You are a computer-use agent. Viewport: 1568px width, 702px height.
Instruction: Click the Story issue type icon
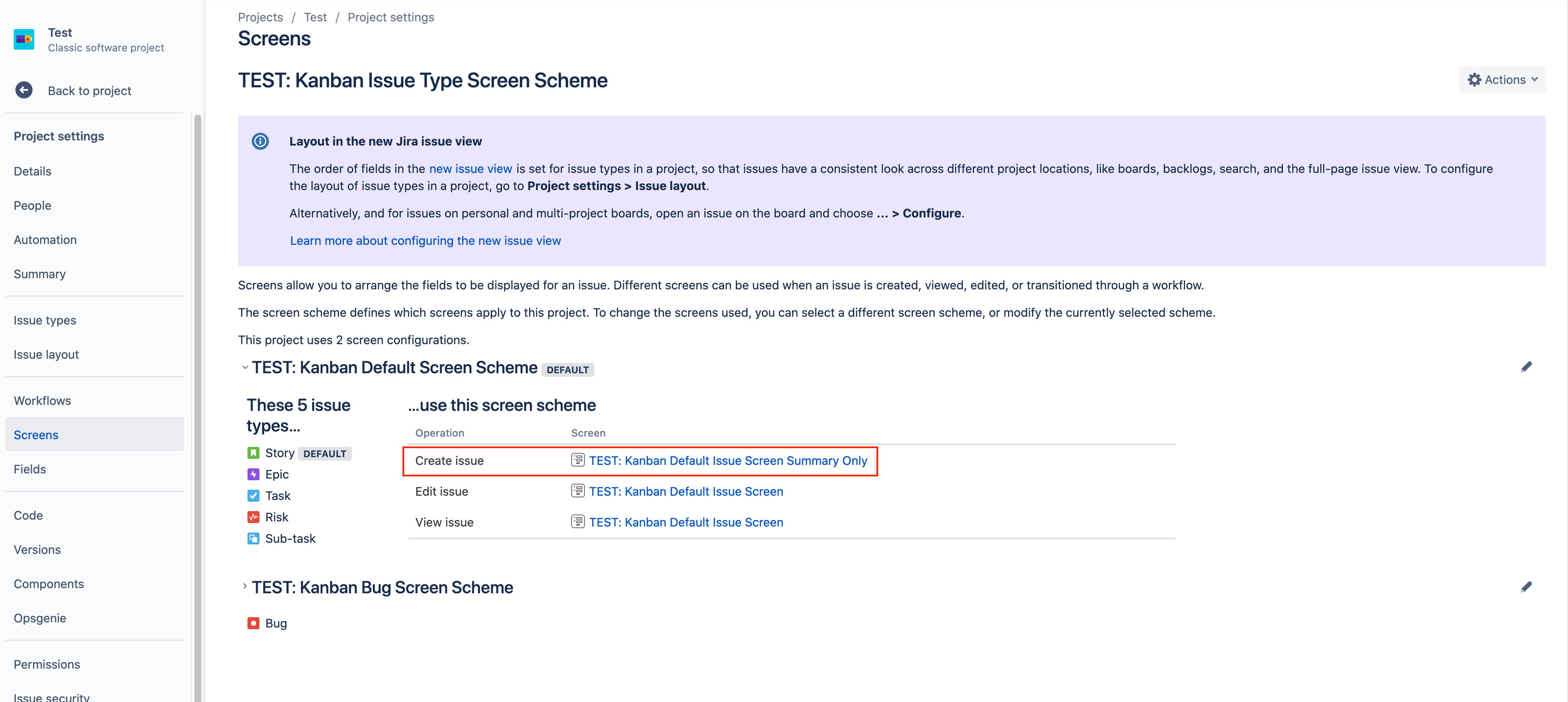pyautogui.click(x=253, y=453)
